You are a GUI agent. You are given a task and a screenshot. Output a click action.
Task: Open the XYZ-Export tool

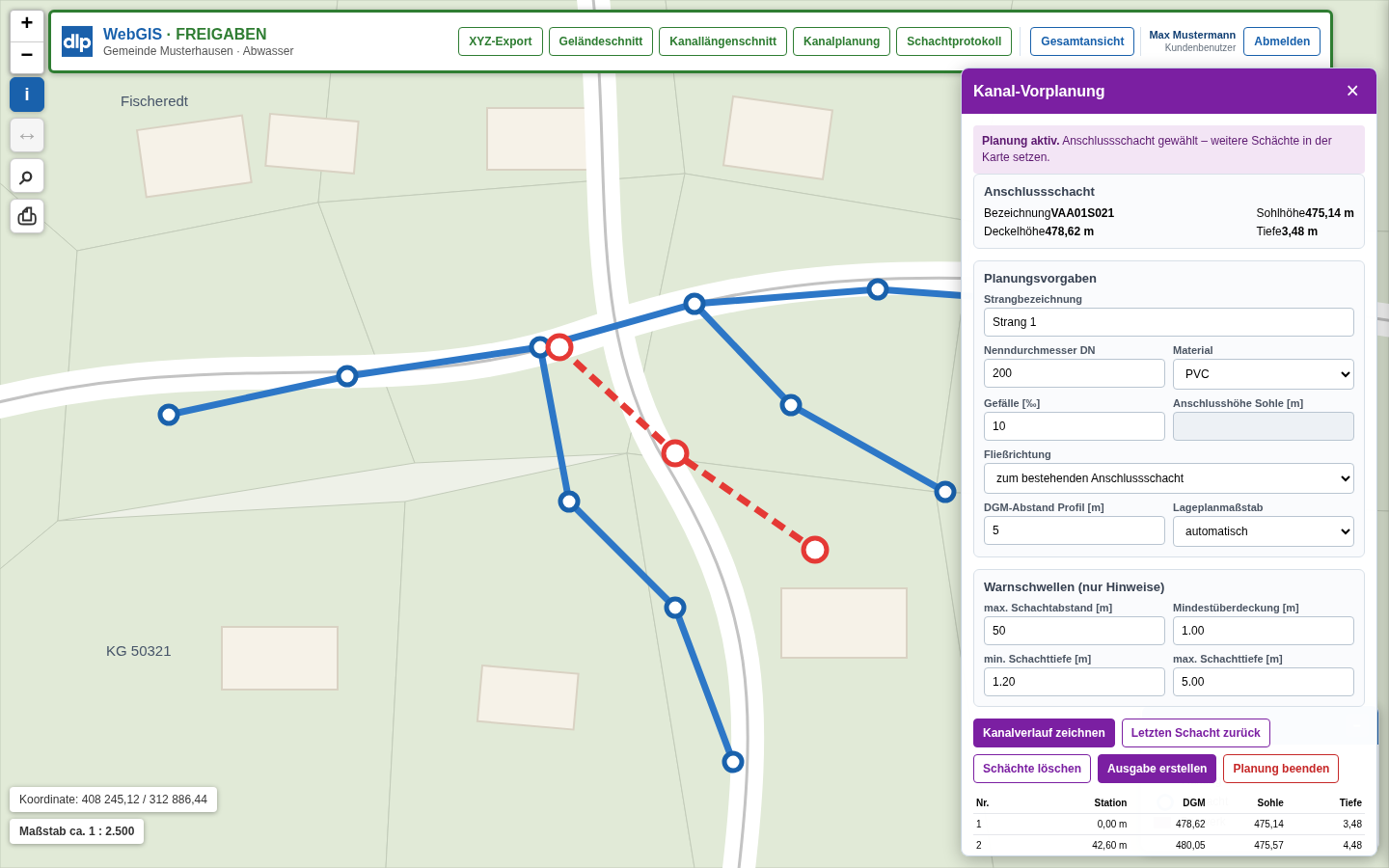tap(501, 41)
